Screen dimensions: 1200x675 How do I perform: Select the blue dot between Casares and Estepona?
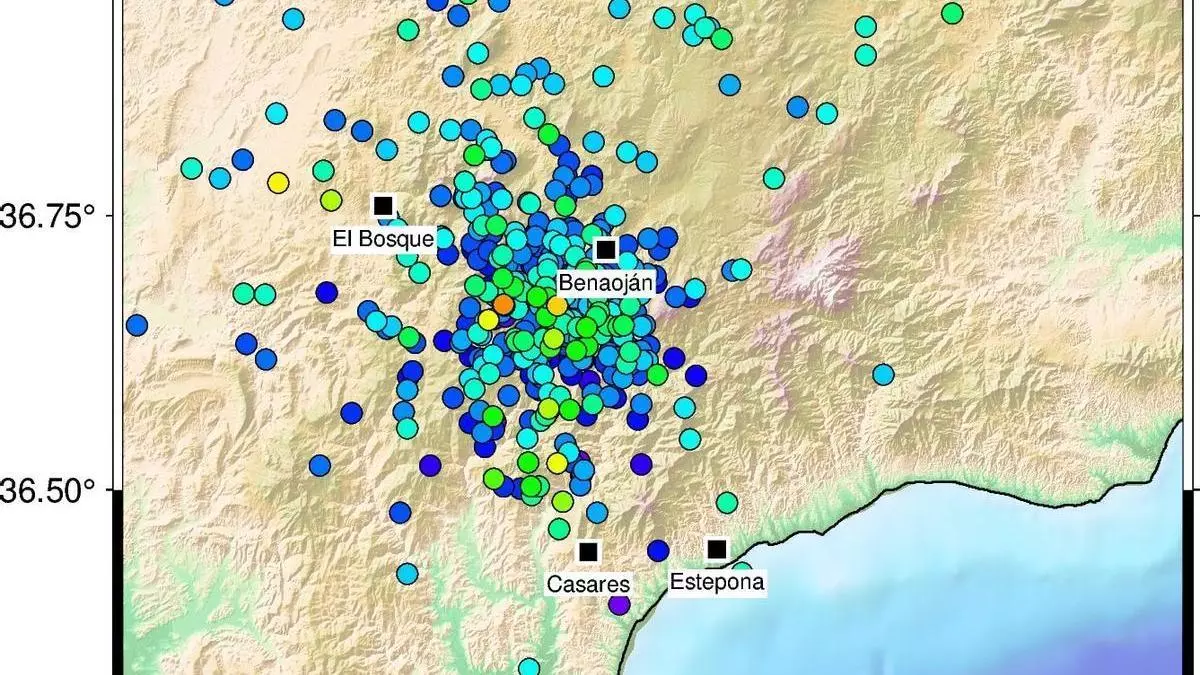[x=658, y=550]
